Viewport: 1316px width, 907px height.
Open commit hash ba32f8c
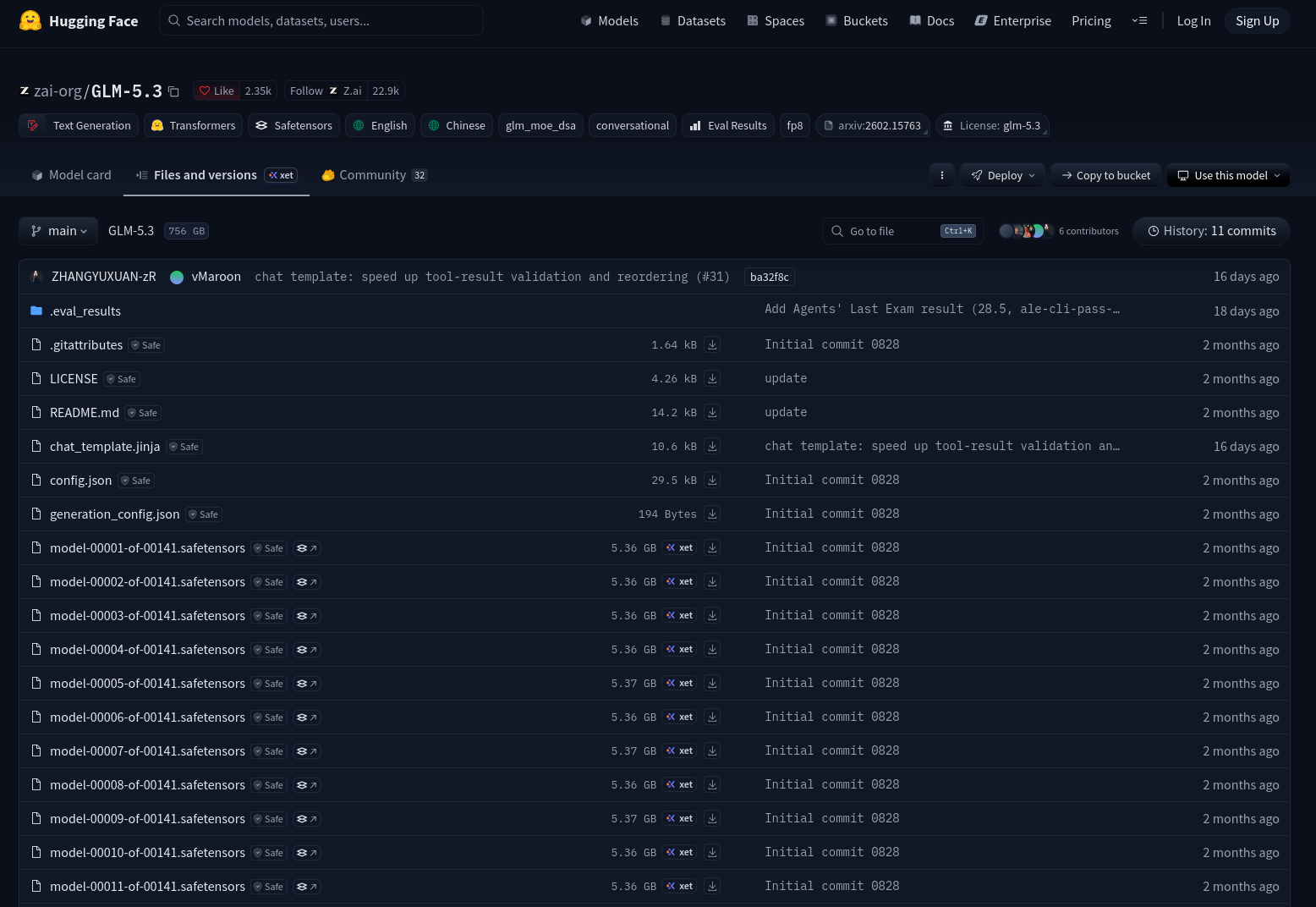(770, 277)
